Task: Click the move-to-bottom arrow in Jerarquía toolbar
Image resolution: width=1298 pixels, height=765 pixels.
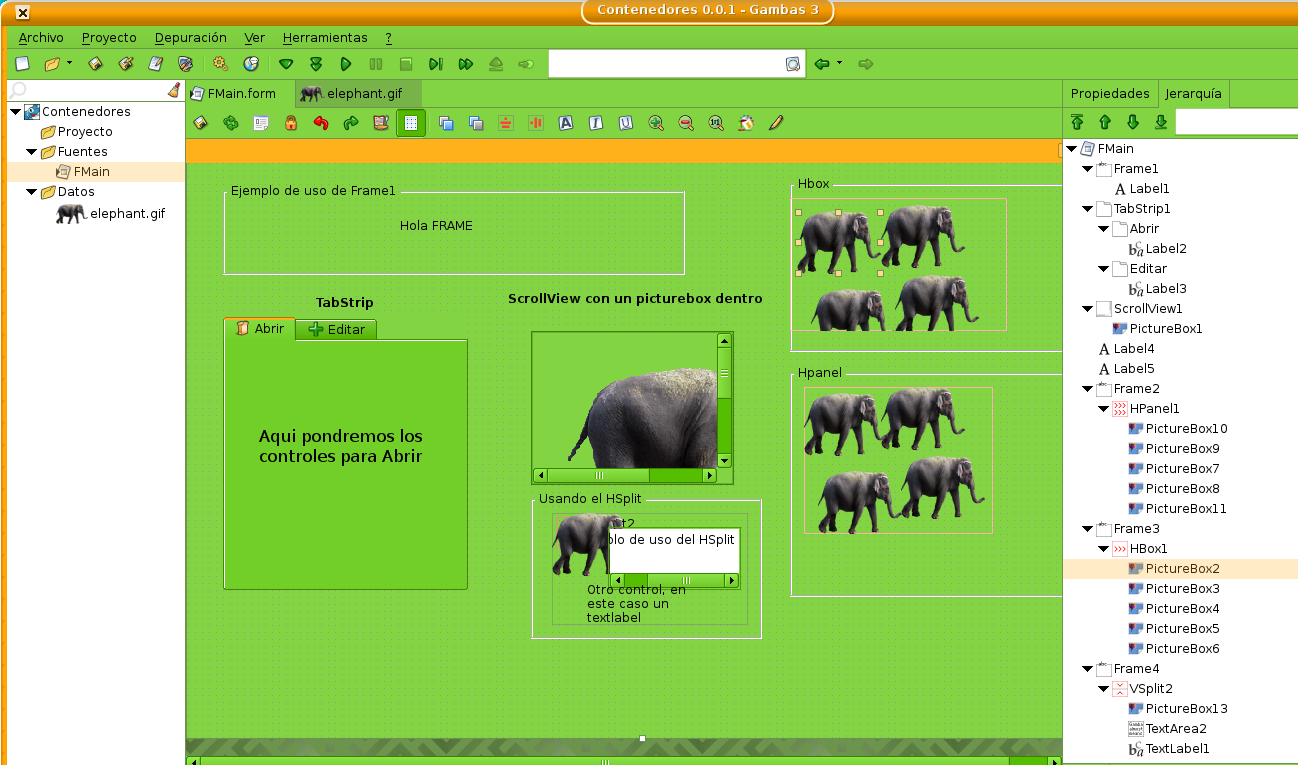Action: pos(1161,122)
